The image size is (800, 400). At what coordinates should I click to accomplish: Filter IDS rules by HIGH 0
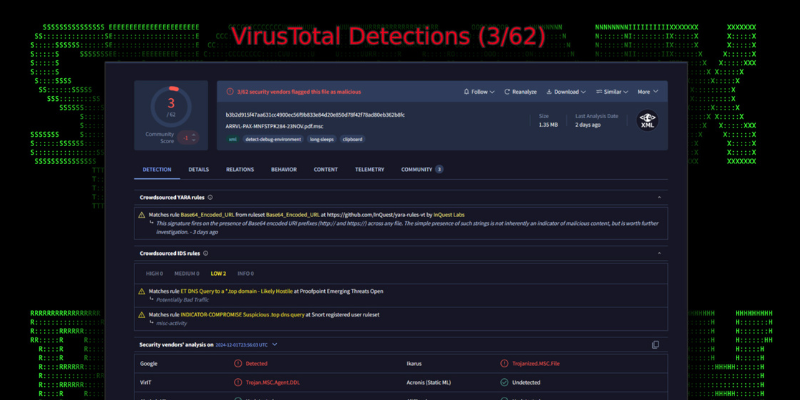pos(154,273)
